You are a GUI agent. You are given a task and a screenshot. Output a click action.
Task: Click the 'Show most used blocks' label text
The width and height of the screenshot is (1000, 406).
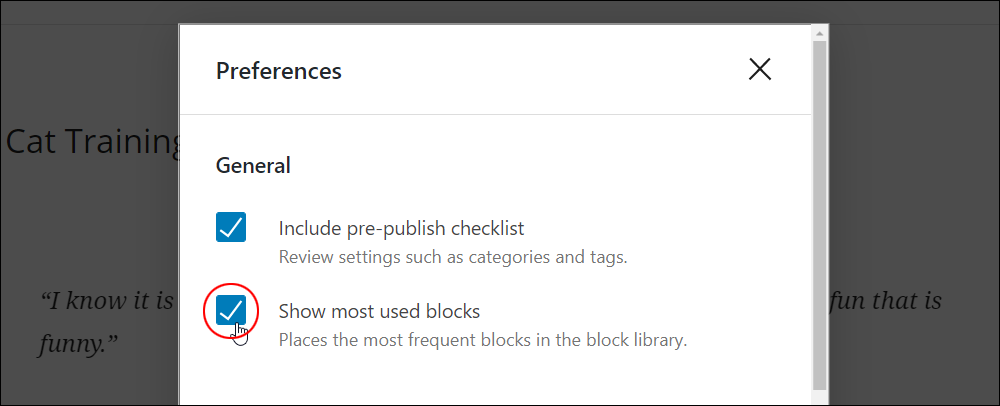[x=379, y=311]
